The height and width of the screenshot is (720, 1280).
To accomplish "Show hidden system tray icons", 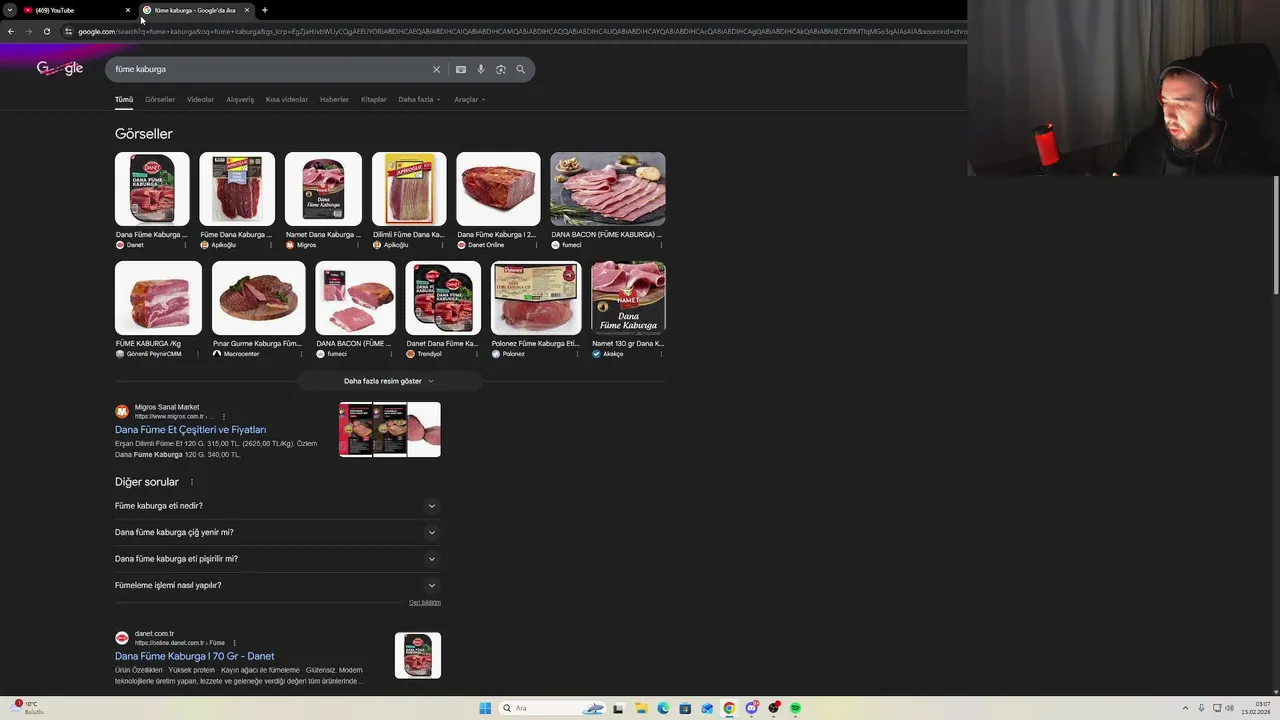I will pos(1186,708).
